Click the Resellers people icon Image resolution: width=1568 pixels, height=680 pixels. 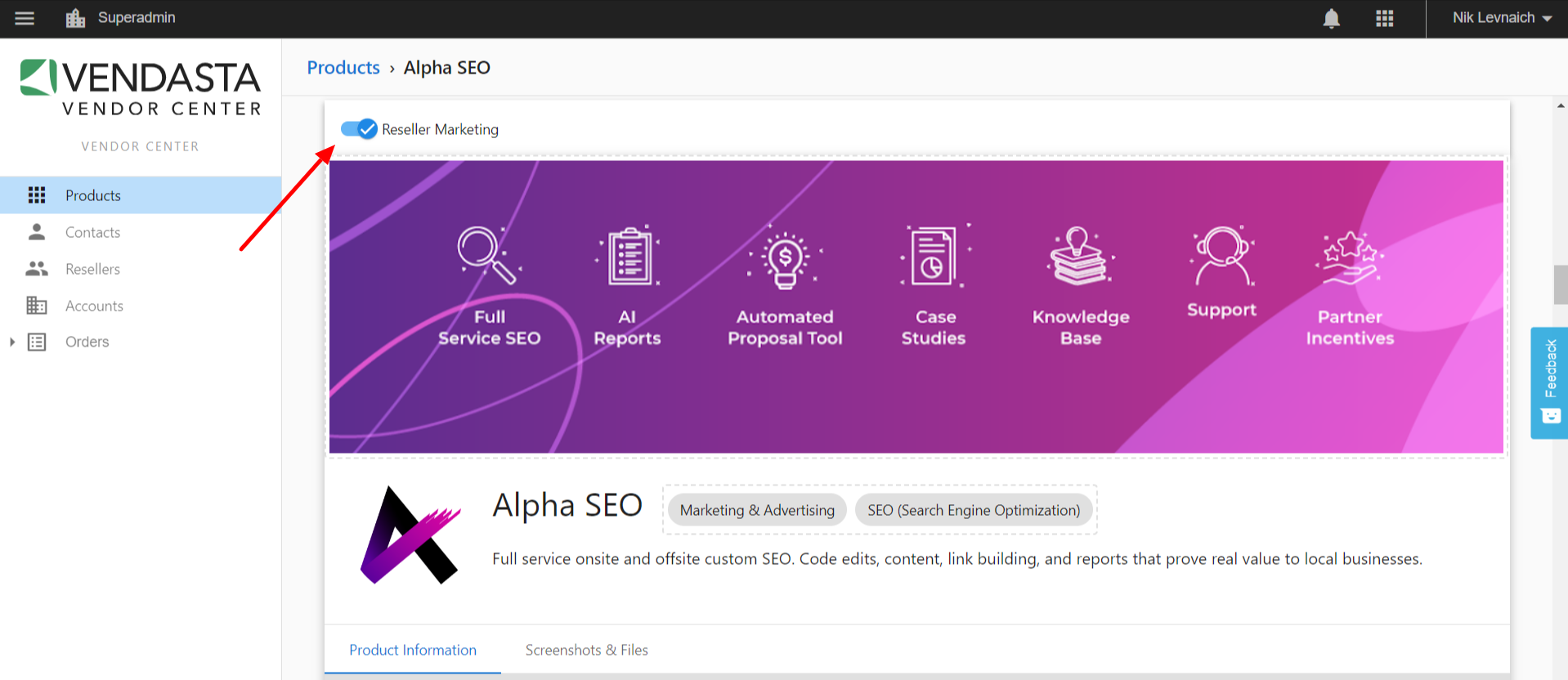(37, 268)
